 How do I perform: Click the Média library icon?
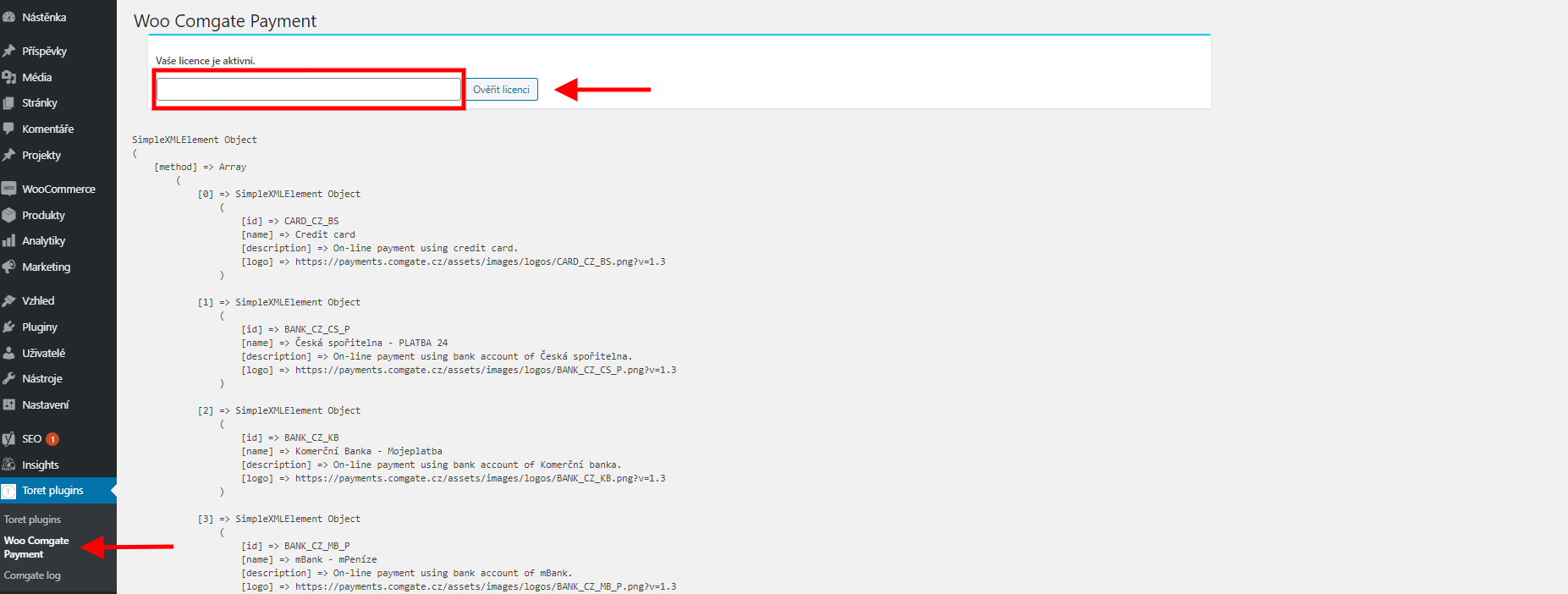tap(8, 77)
